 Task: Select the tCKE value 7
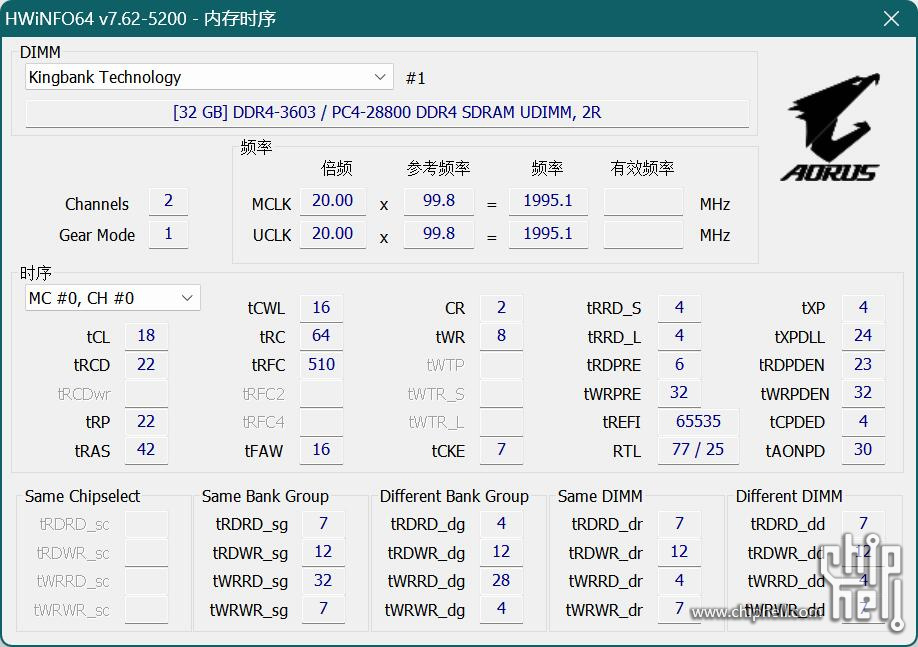501,450
